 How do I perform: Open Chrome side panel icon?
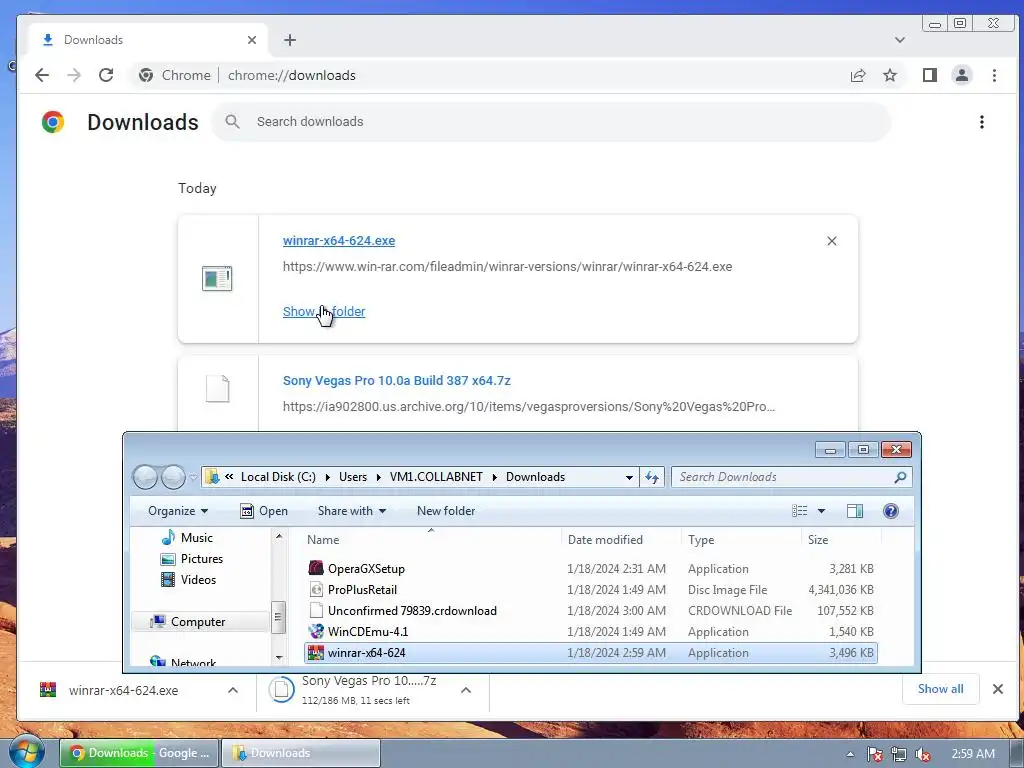coord(930,75)
